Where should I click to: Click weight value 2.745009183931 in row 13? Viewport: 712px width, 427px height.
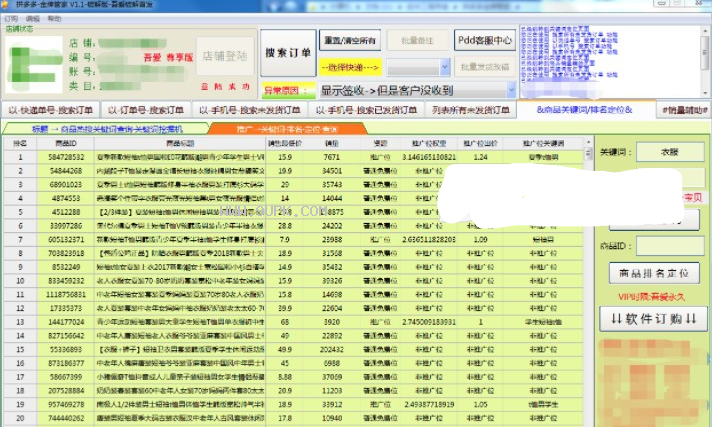coord(429,322)
